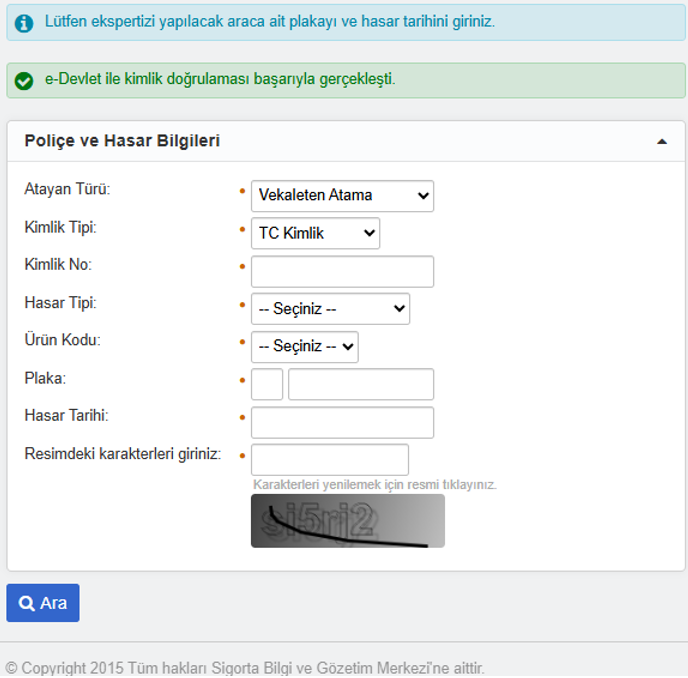Click the copyright notice in the footer
Screen dimensions: 688x678
click(245, 667)
